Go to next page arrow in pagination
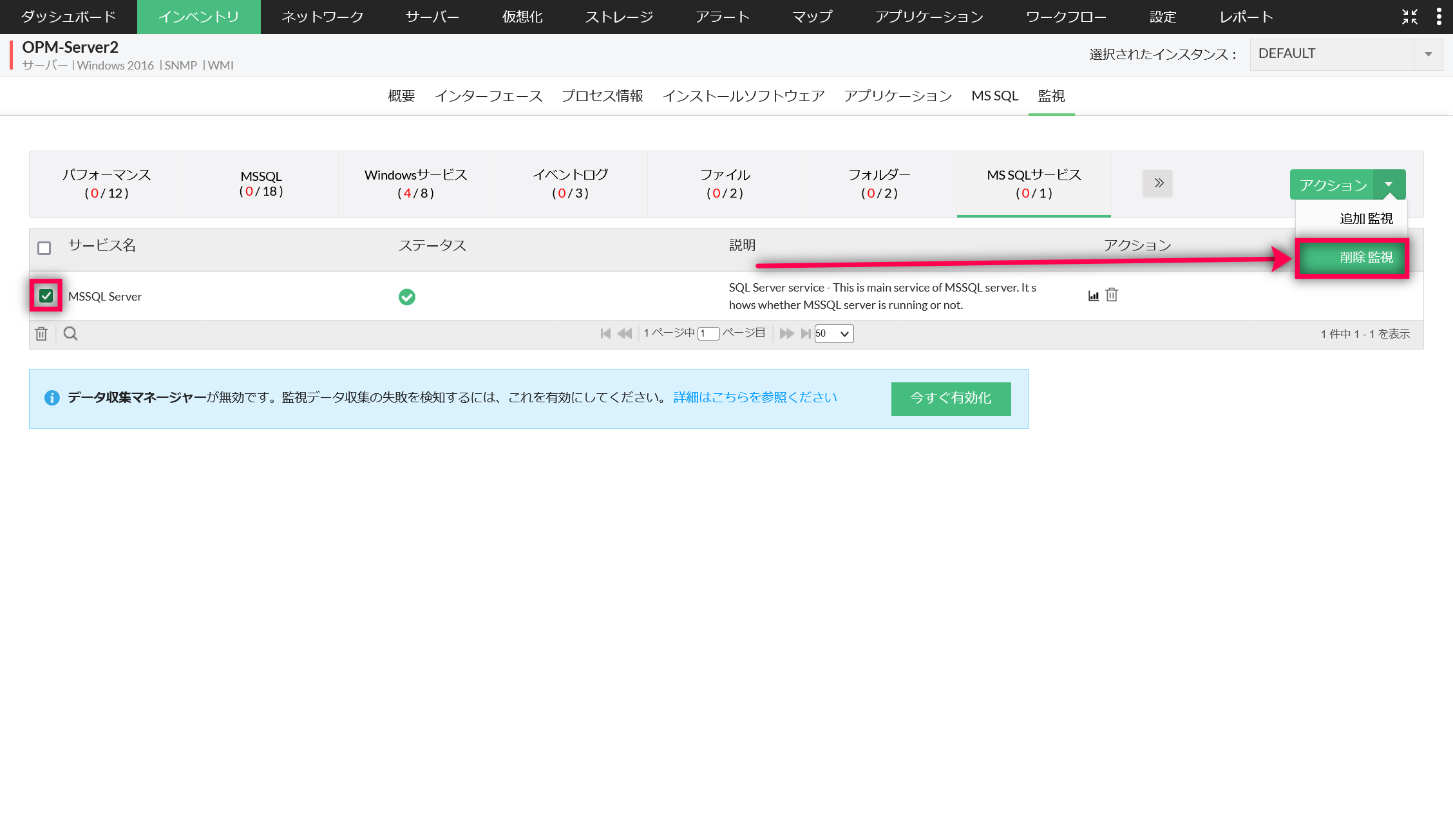The width and height of the screenshot is (1453, 840). pos(786,333)
